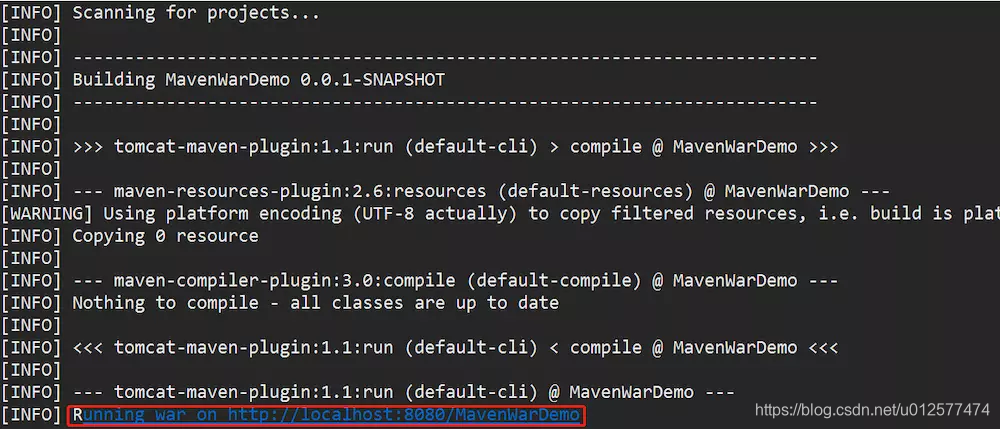Click the [INFO] tag on the Running war line

click(x=31, y=416)
